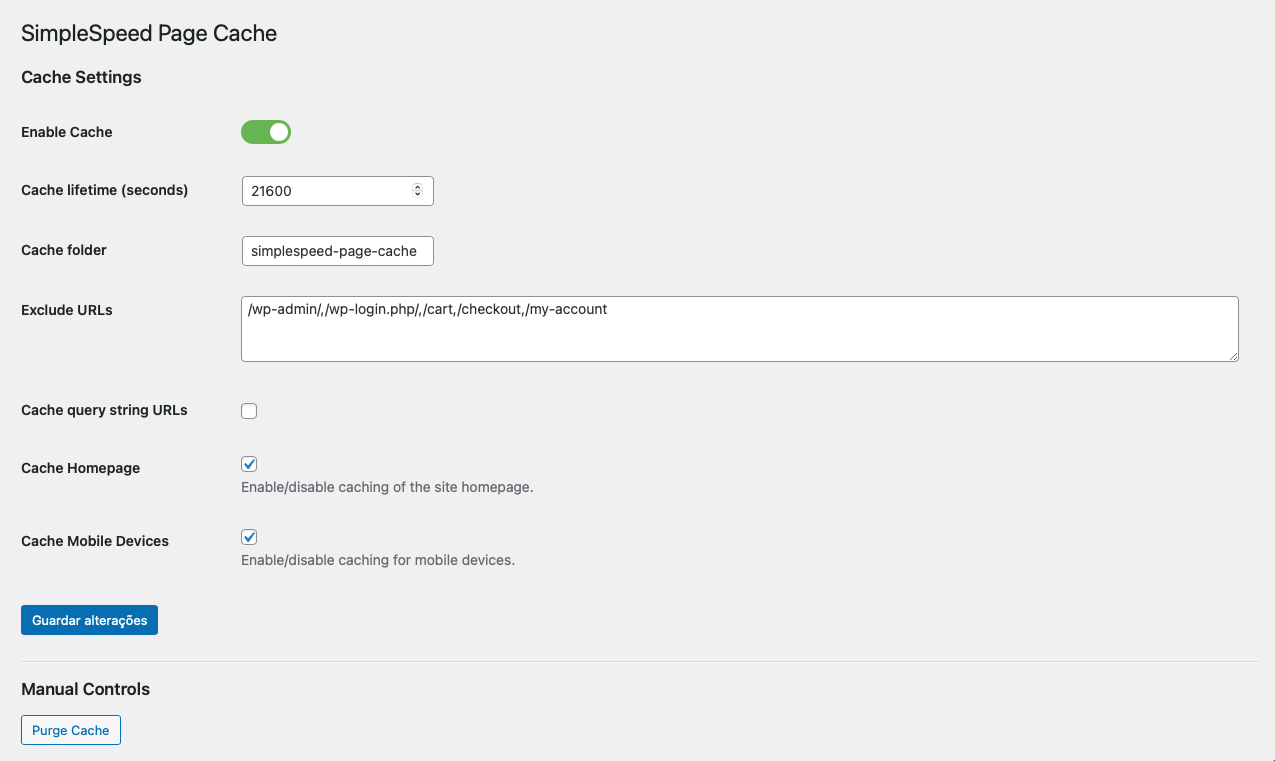Click the Cache lifetime (seconds) label
The width and height of the screenshot is (1275, 761).
[104, 190]
